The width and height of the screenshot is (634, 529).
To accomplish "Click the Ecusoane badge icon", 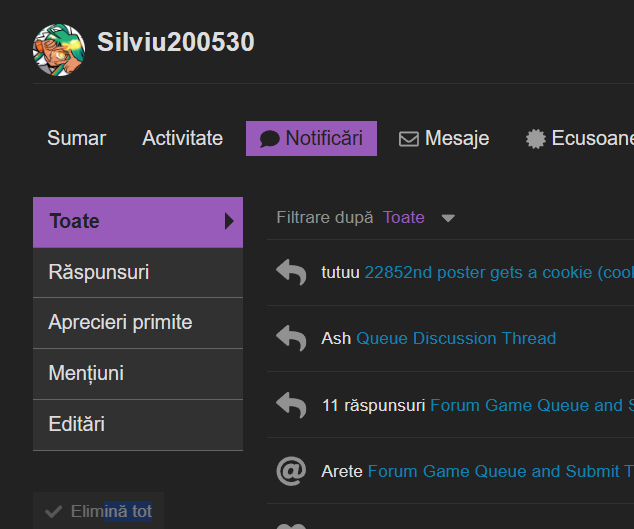I will [536, 139].
